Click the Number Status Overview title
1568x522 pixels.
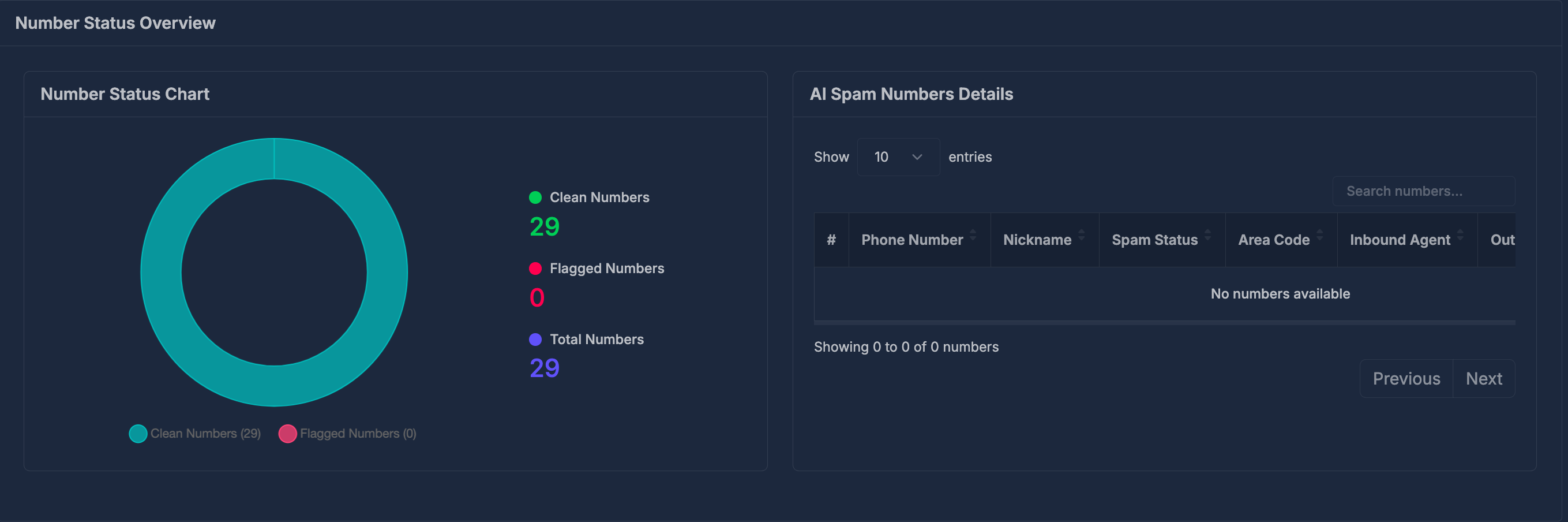click(115, 23)
